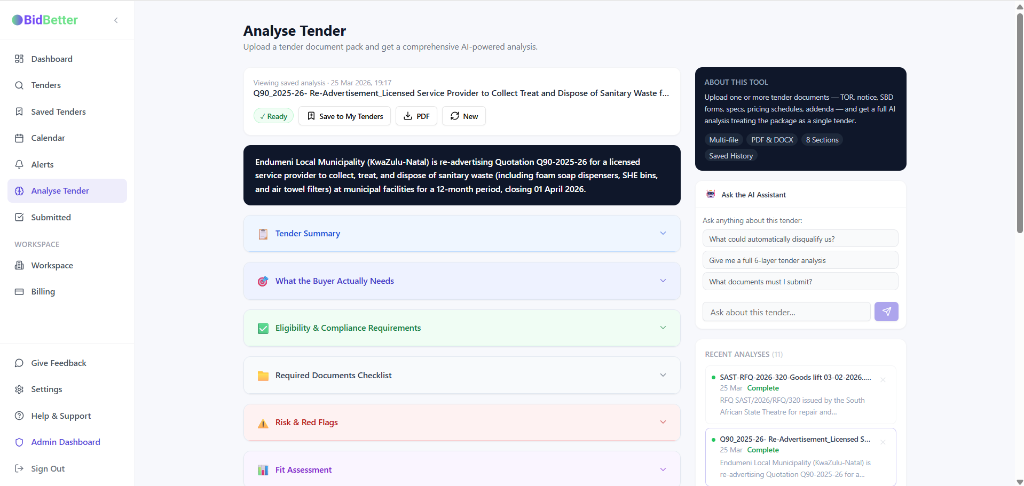Click the Analyse Tender sidebar icon
Screen dimensions: 1024x486
(x=19, y=191)
